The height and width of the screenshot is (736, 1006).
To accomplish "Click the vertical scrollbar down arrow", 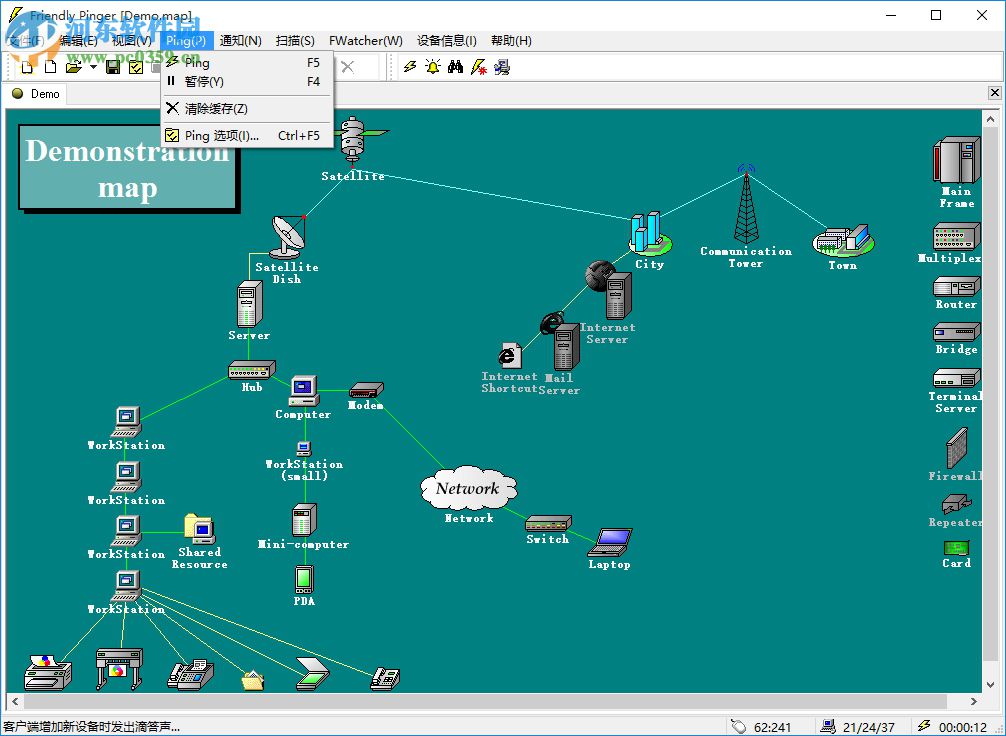I will tap(991, 685).
